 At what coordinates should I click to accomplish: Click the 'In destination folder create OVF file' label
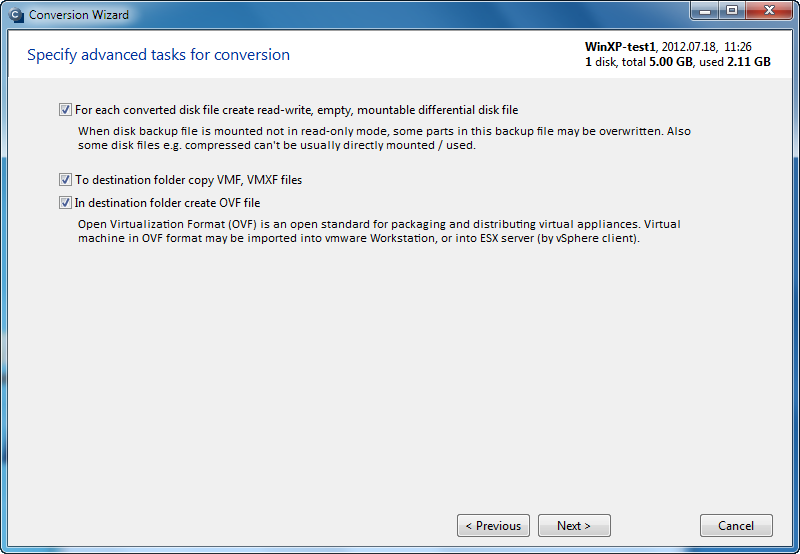[167, 203]
